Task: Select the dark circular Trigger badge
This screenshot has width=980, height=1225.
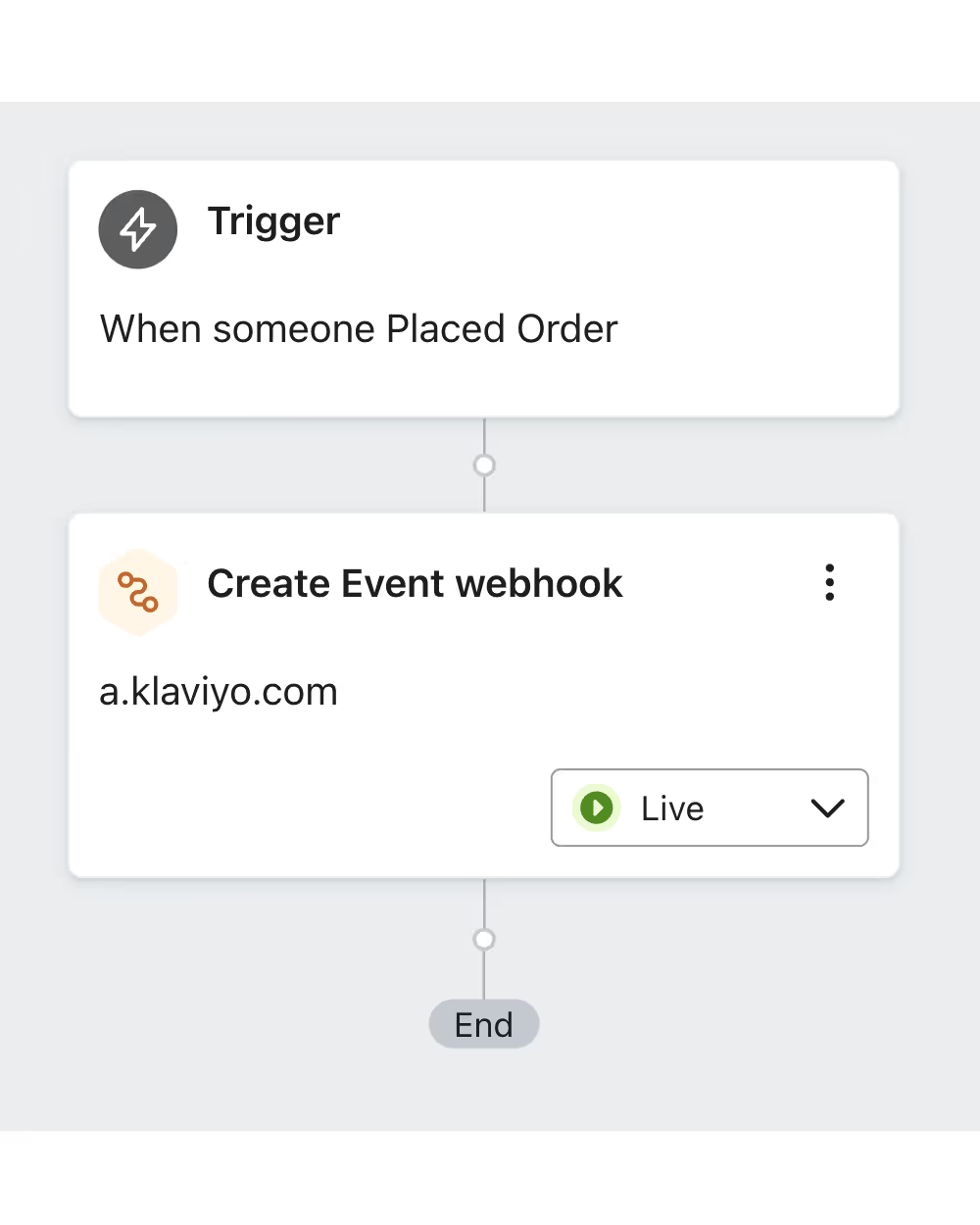Action: coord(137,228)
